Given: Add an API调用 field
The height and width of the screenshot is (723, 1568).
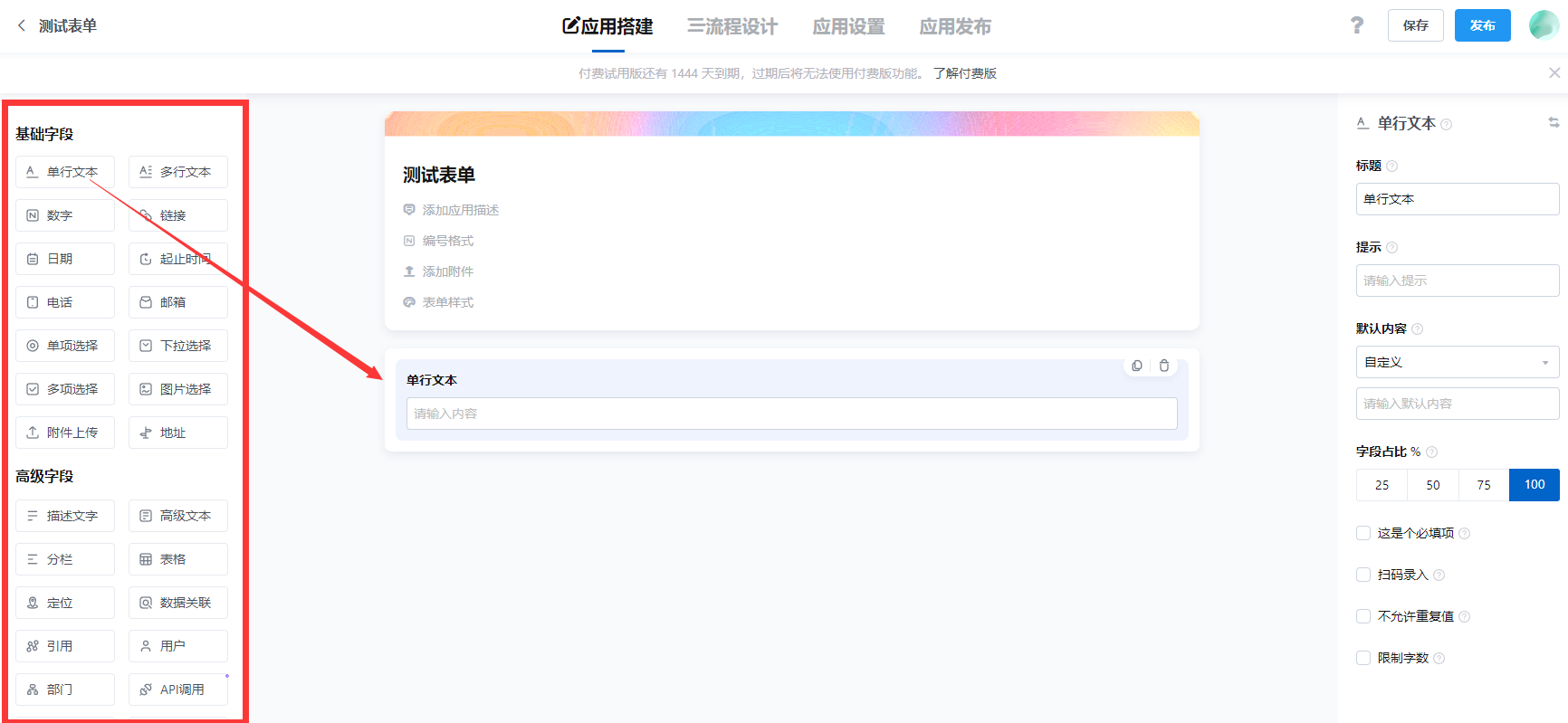Looking at the screenshot, I should point(178,690).
